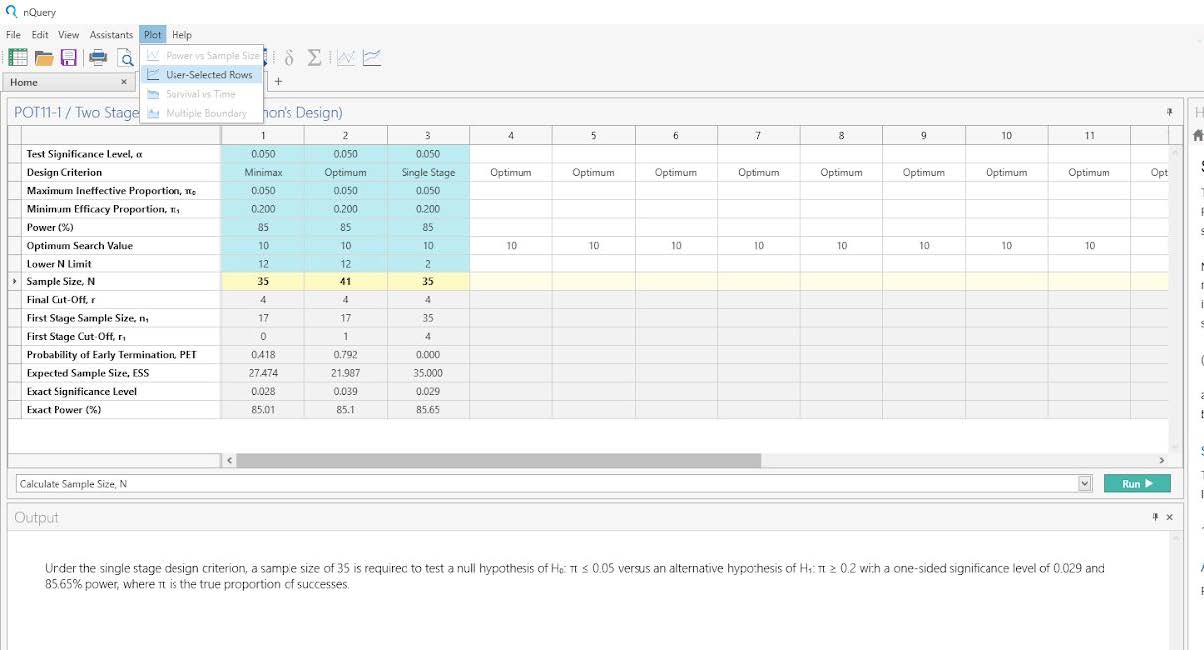Click the delta symbol toolbar icon
Screen dimensions: 1204x650
point(289,57)
